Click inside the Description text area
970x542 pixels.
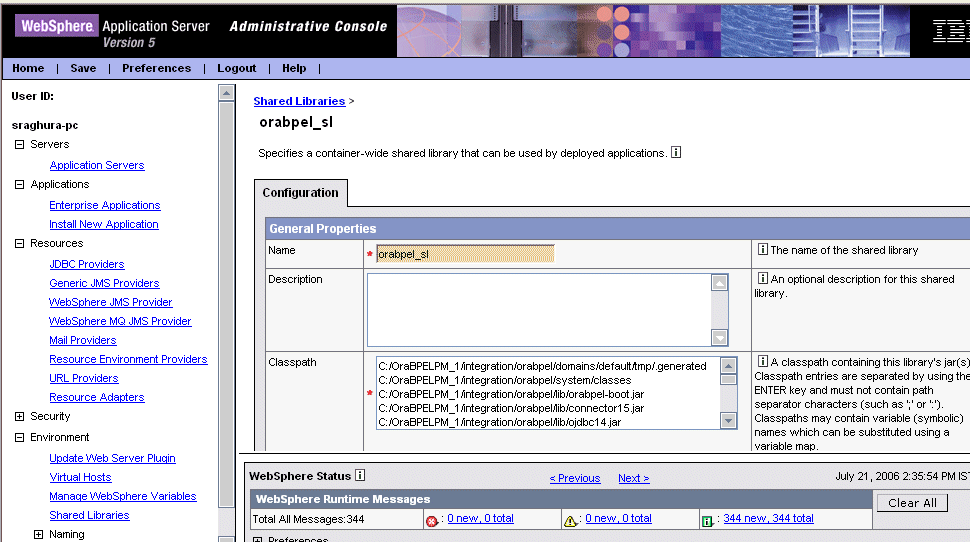[539, 310]
